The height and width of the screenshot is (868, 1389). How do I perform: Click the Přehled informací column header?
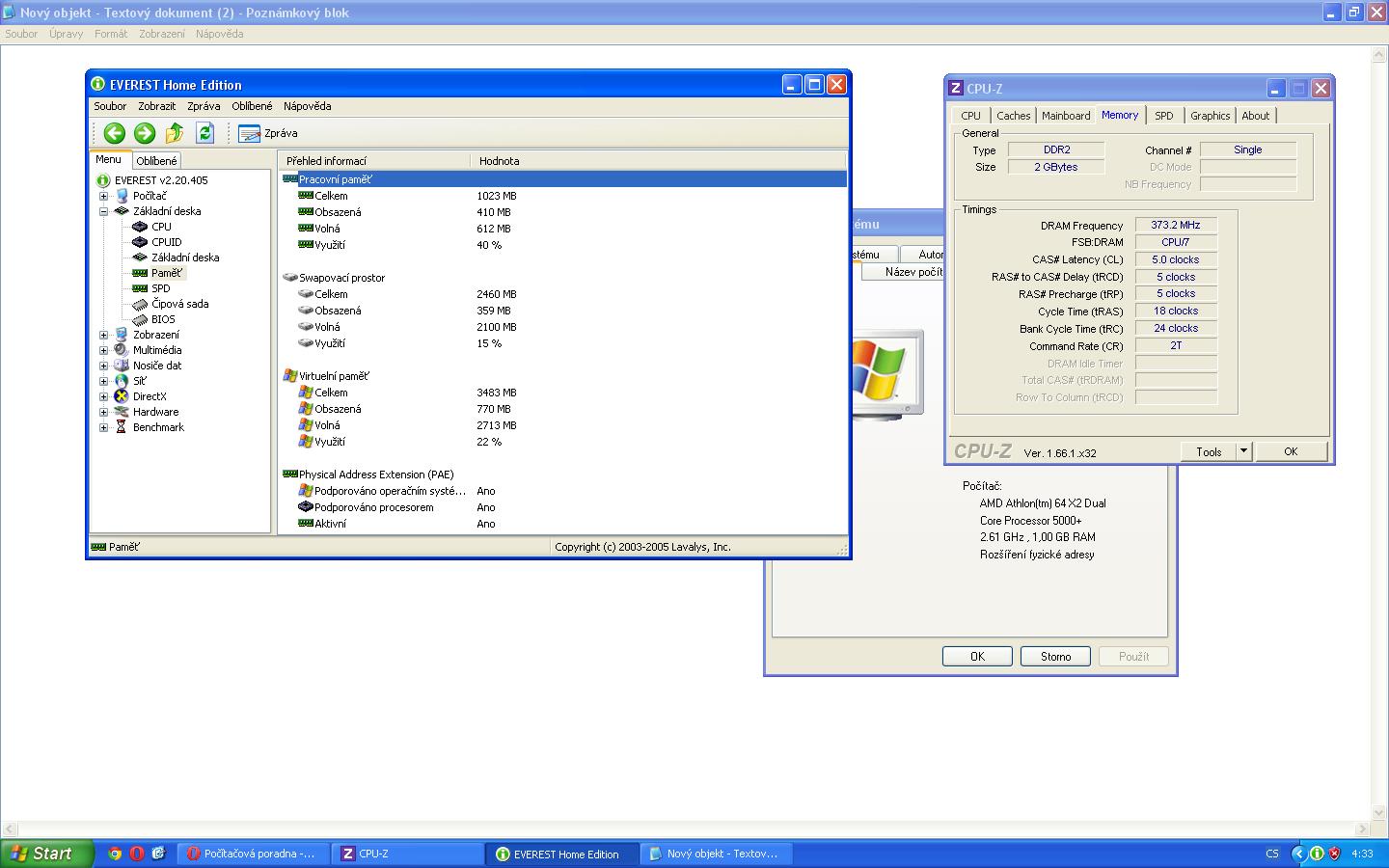375,161
